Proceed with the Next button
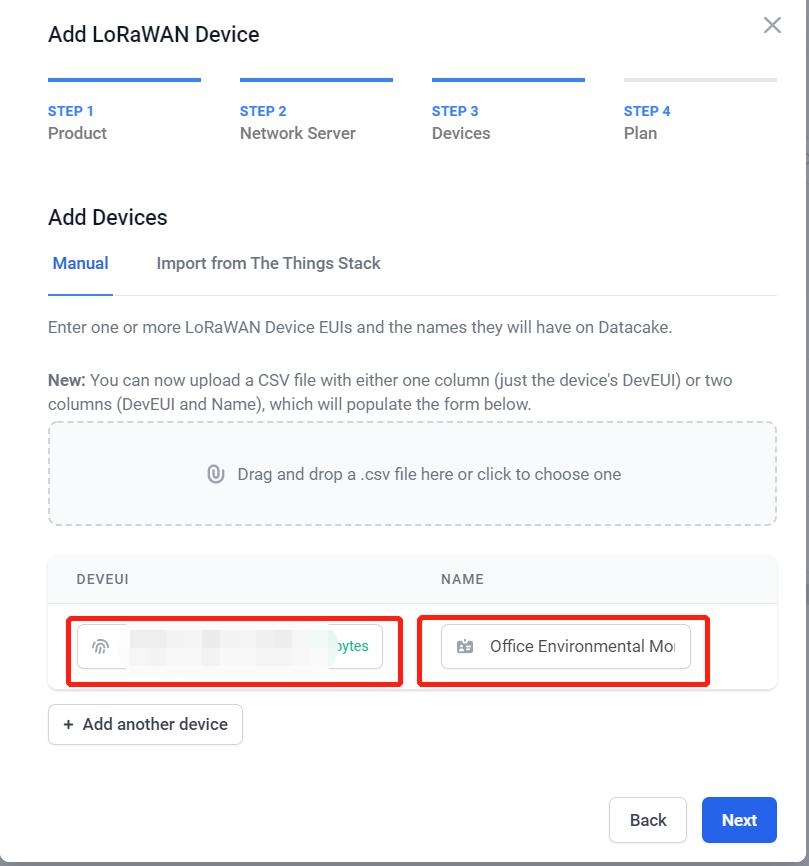The width and height of the screenshot is (809, 866). pyautogui.click(x=738, y=820)
